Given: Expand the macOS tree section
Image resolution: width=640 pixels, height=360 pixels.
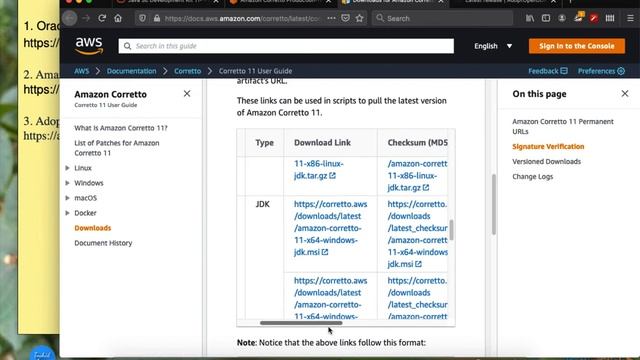Looking at the screenshot, I should (67, 198).
